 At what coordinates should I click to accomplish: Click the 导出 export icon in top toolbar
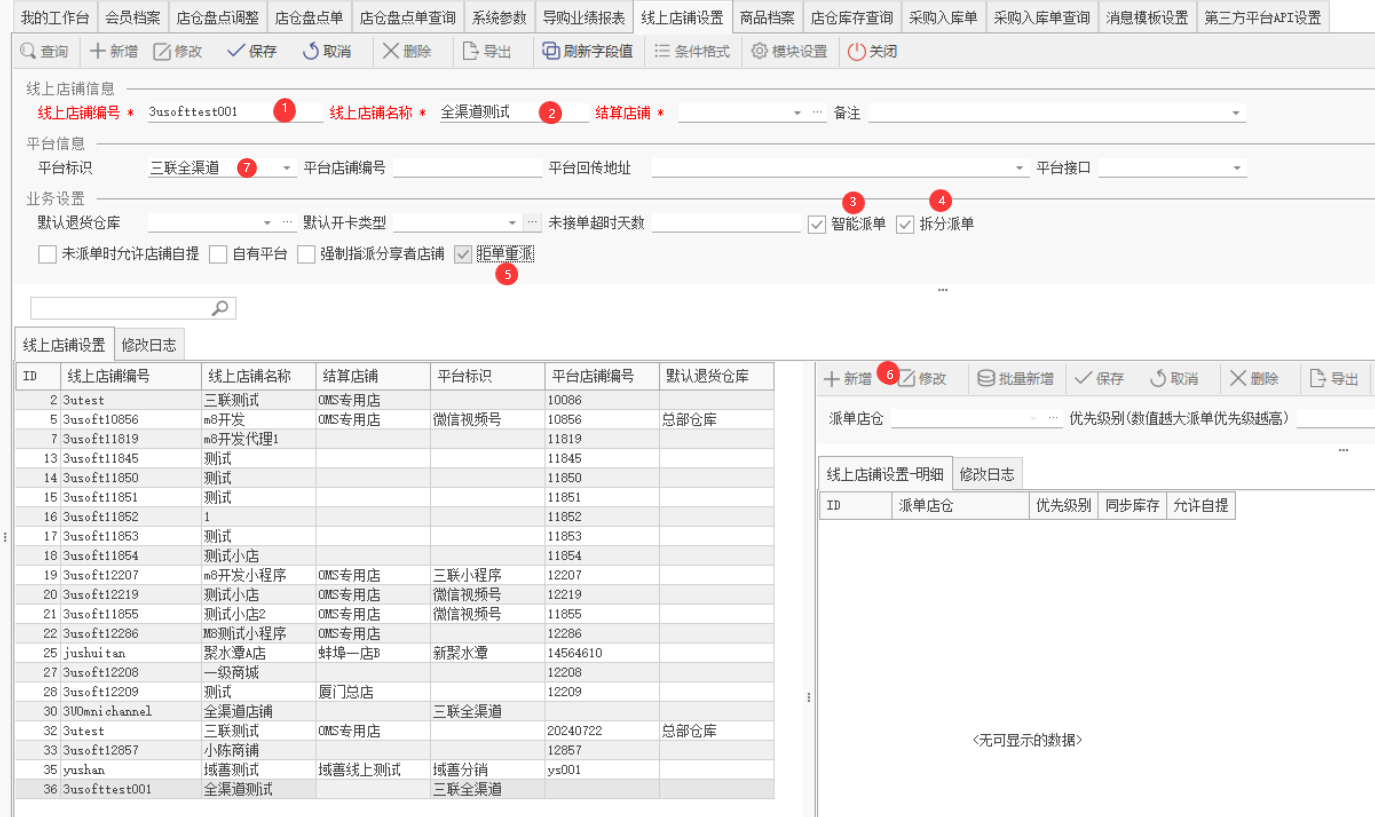(470, 51)
